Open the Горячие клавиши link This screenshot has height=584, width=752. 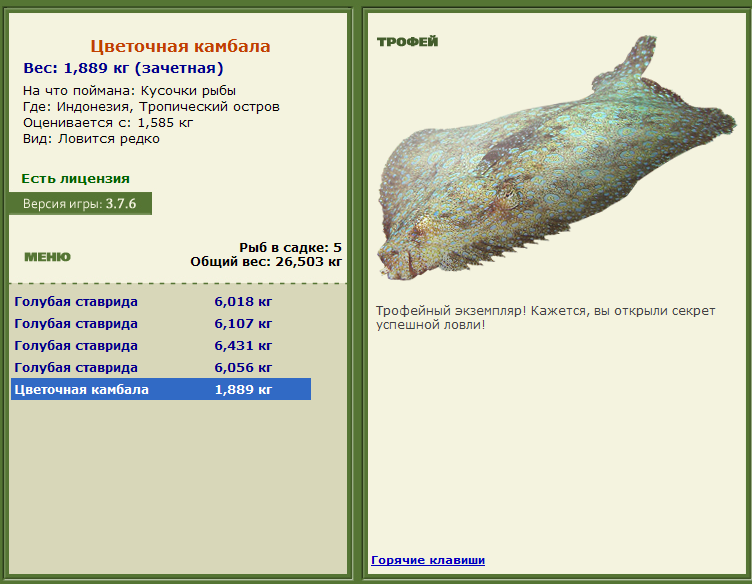428,560
